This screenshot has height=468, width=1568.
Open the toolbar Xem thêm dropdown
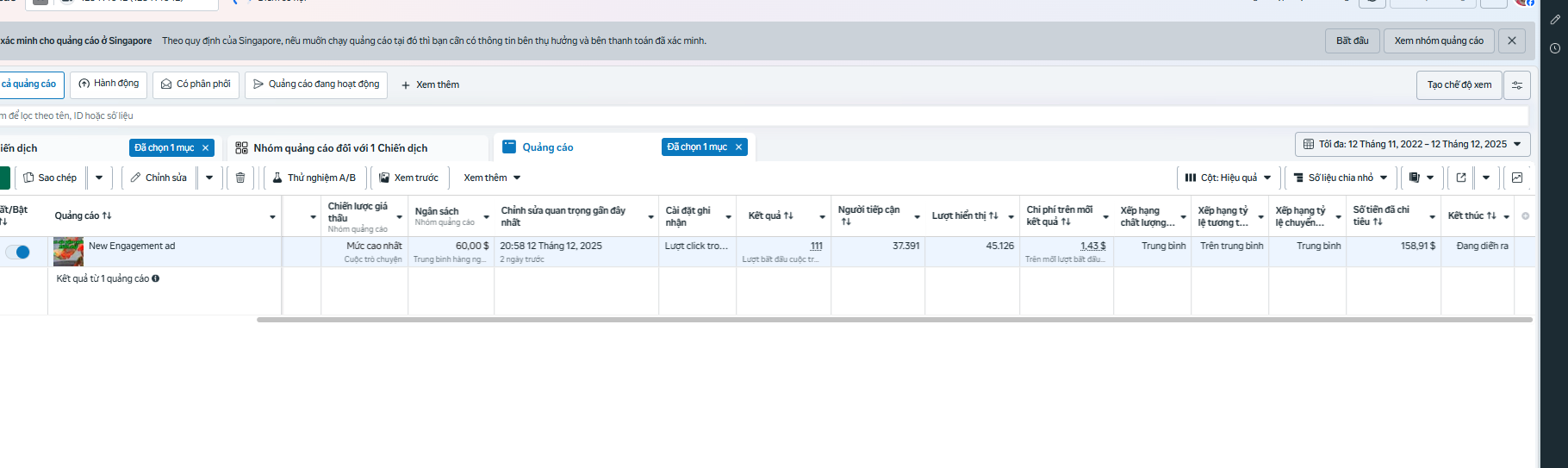point(492,178)
